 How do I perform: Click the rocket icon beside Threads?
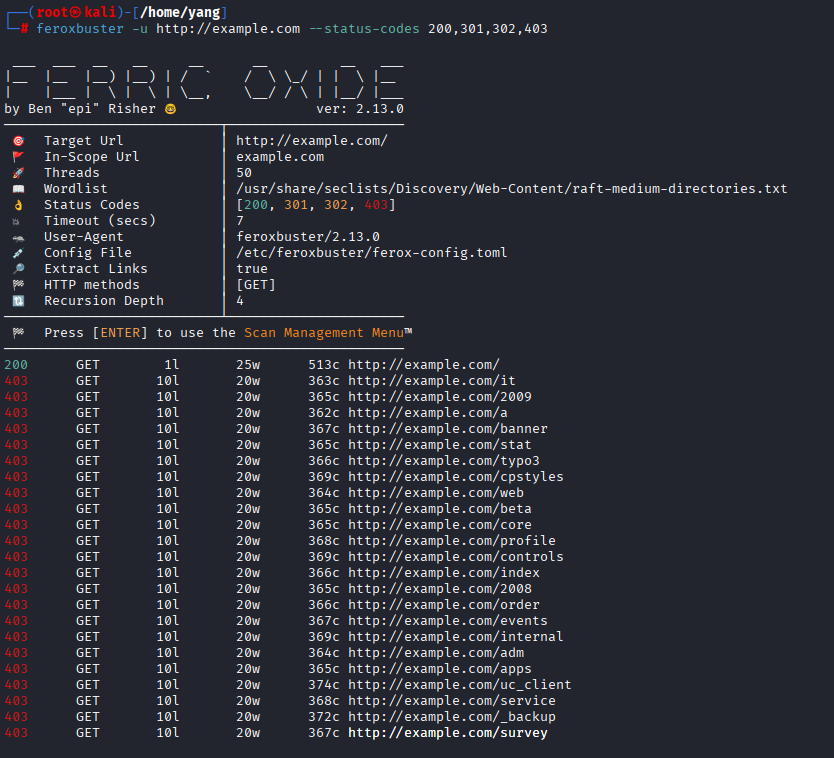(x=18, y=173)
